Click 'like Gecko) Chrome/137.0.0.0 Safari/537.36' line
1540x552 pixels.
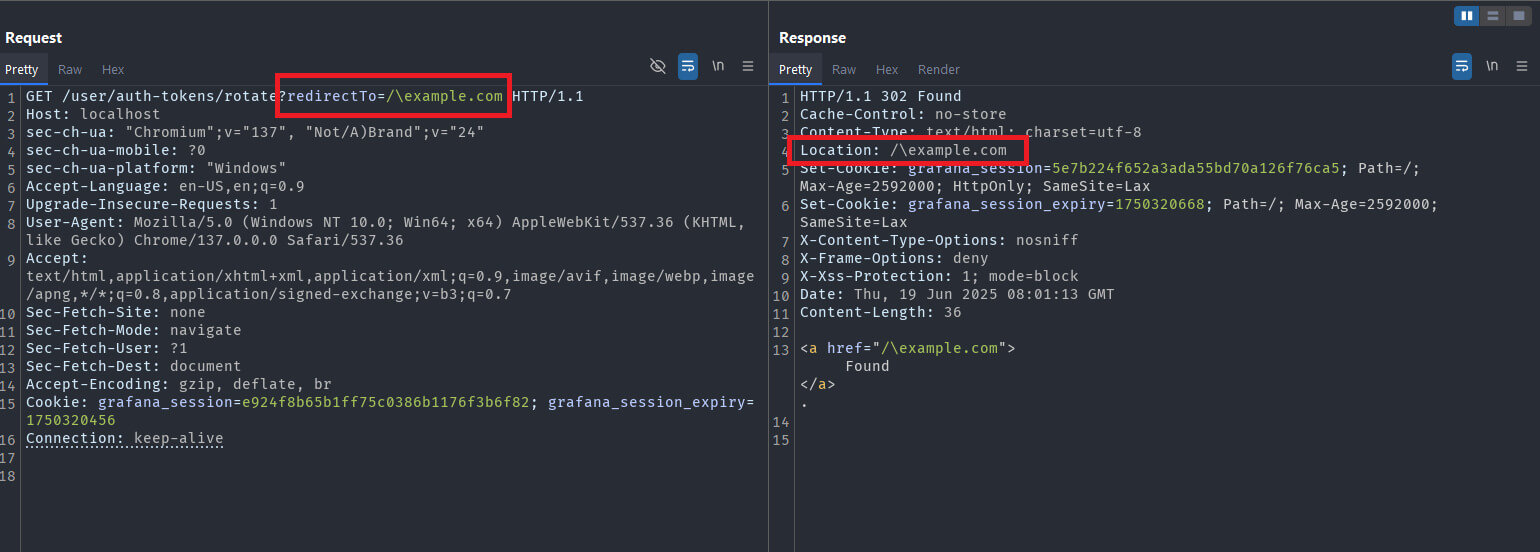[x=214, y=241]
